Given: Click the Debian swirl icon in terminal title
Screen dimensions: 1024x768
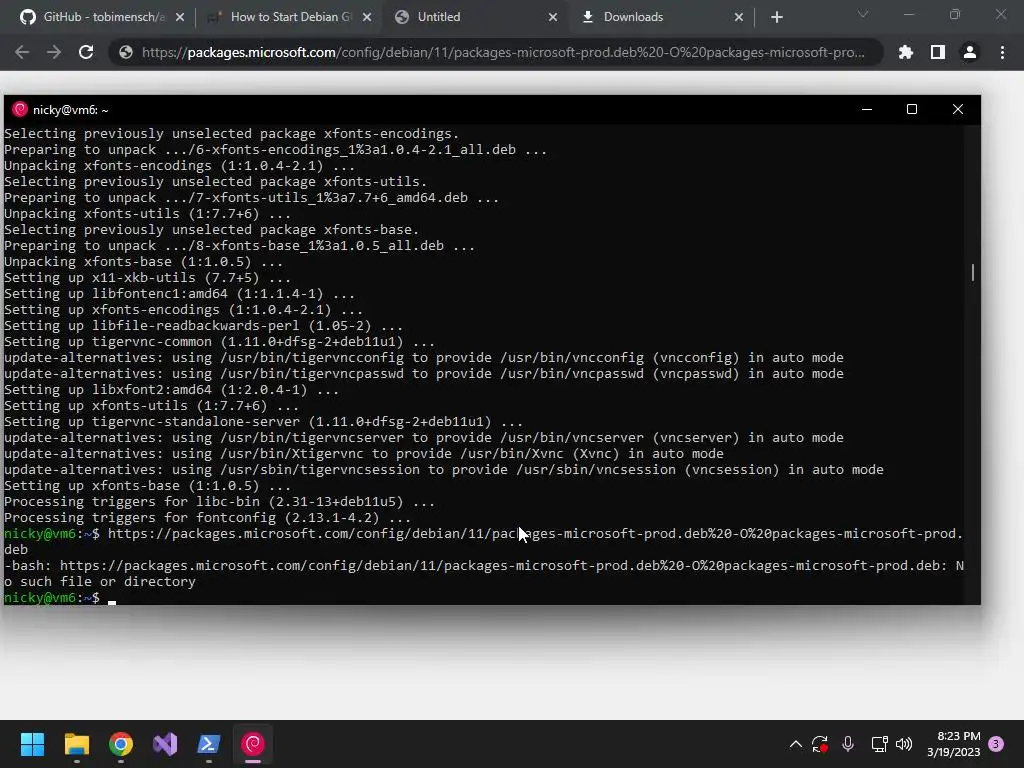Looking at the screenshot, I should 20,109.
